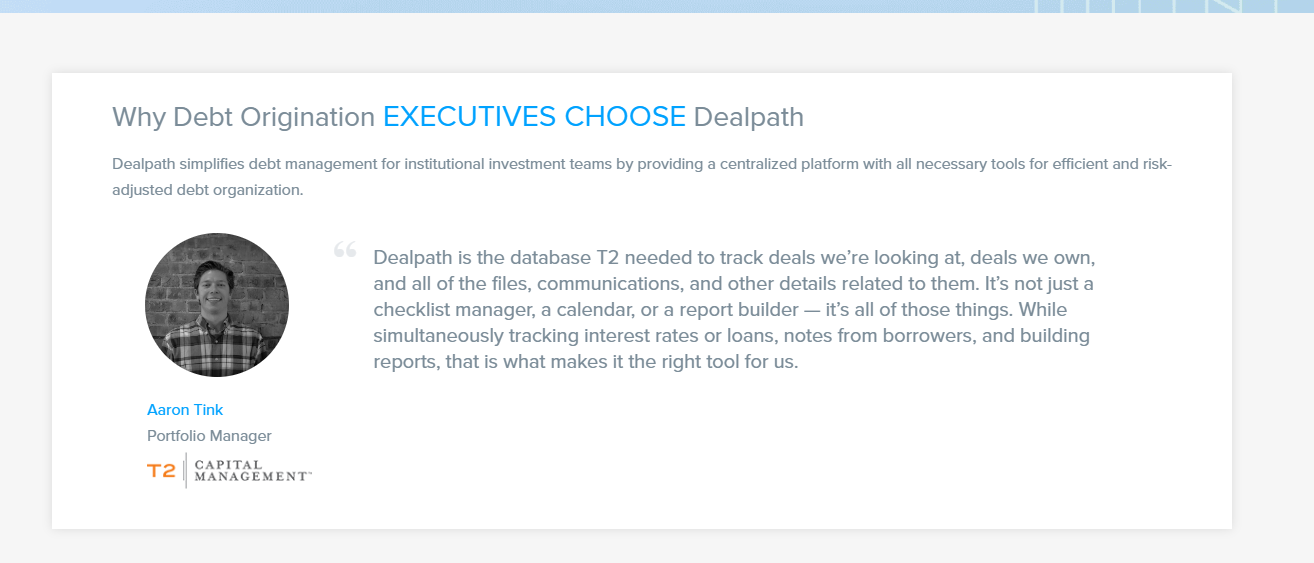Click the Aaron Tink name link
Image resolution: width=1314 pixels, height=563 pixels.
click(185, 410)
